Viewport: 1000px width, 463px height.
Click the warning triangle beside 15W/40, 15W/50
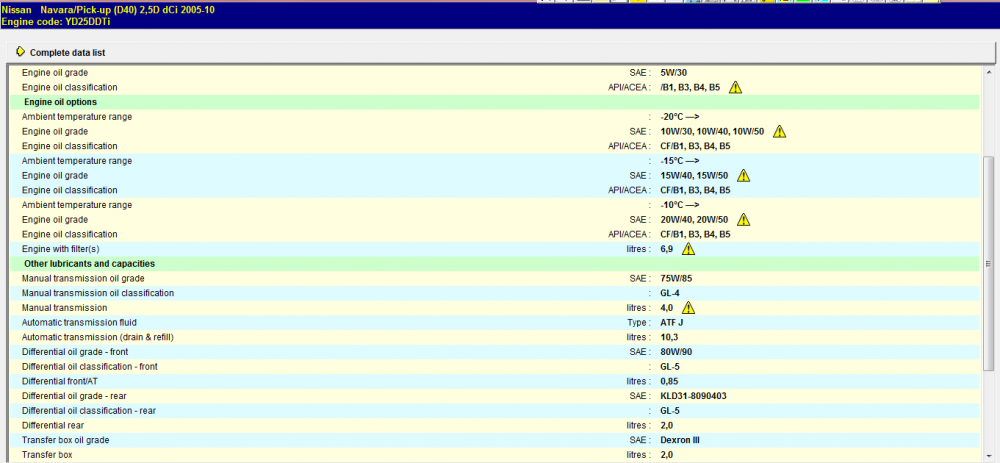[743, 175]
